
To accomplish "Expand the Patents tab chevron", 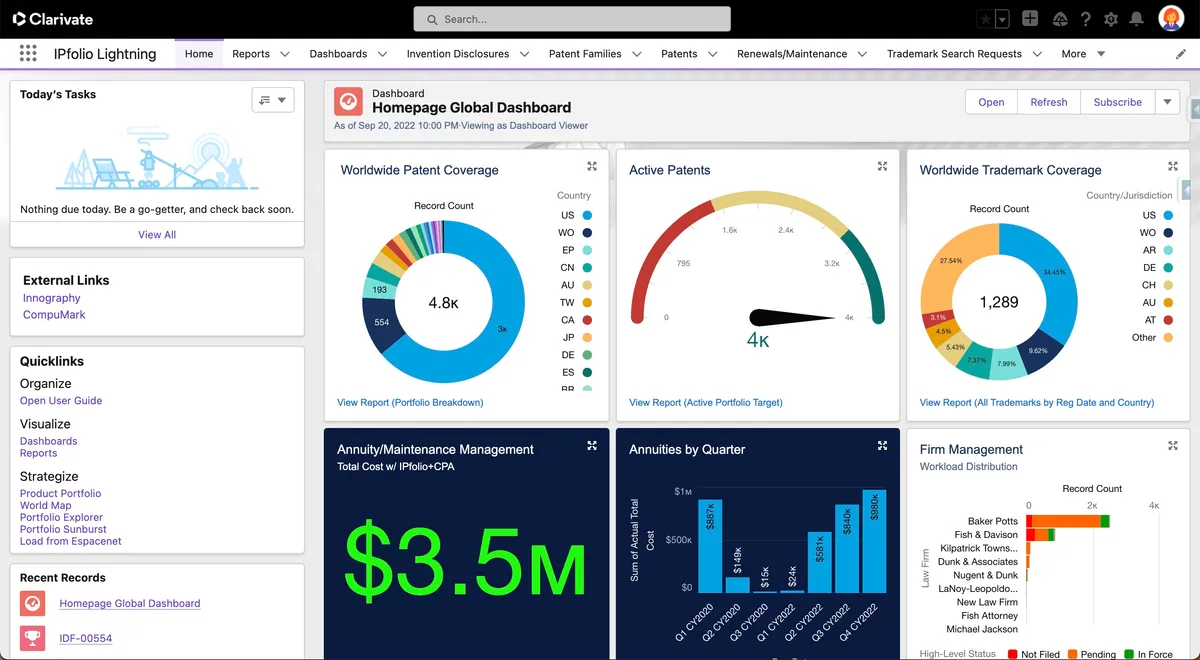I will click(713, 54).
